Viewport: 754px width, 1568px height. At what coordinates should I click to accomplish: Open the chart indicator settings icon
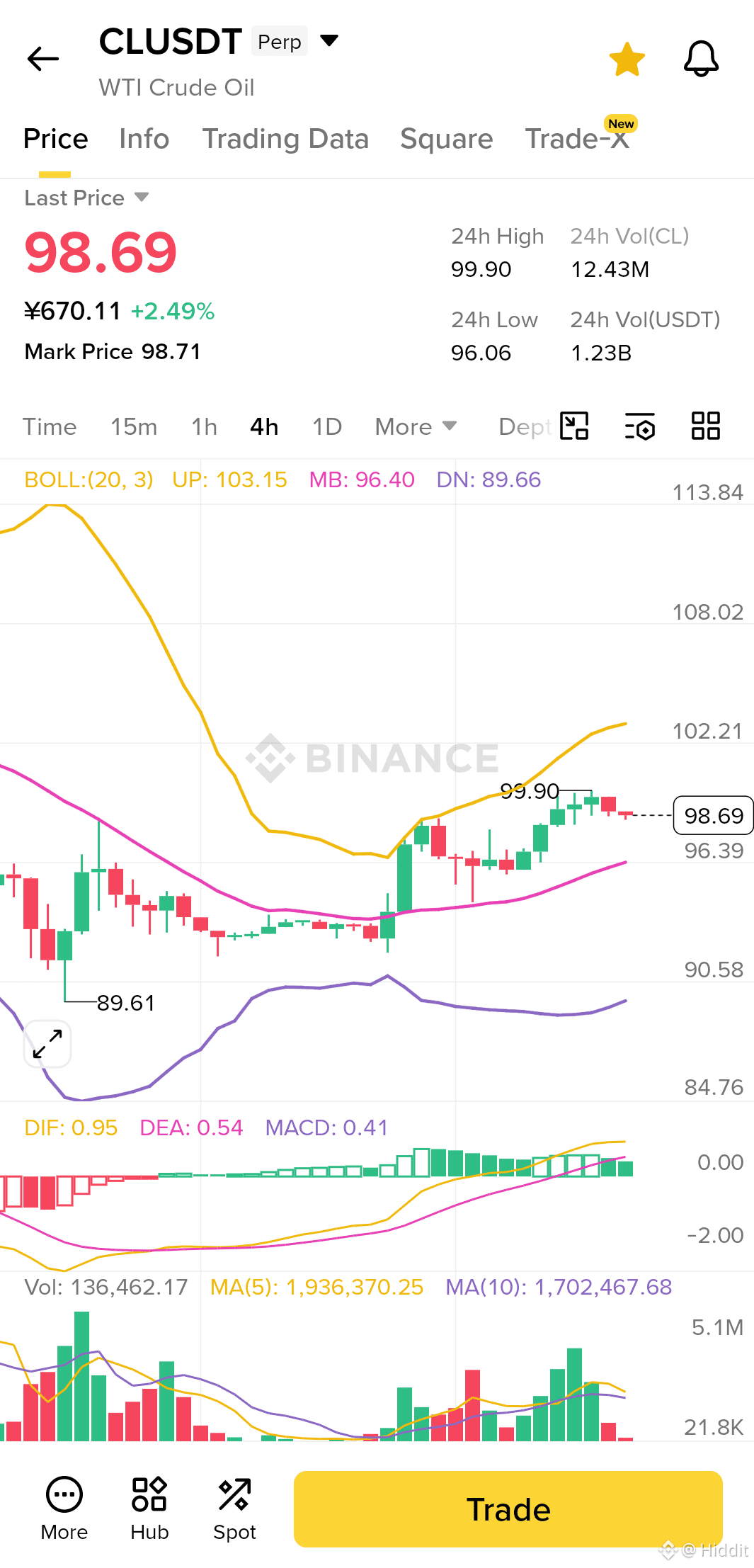[640, 426]
